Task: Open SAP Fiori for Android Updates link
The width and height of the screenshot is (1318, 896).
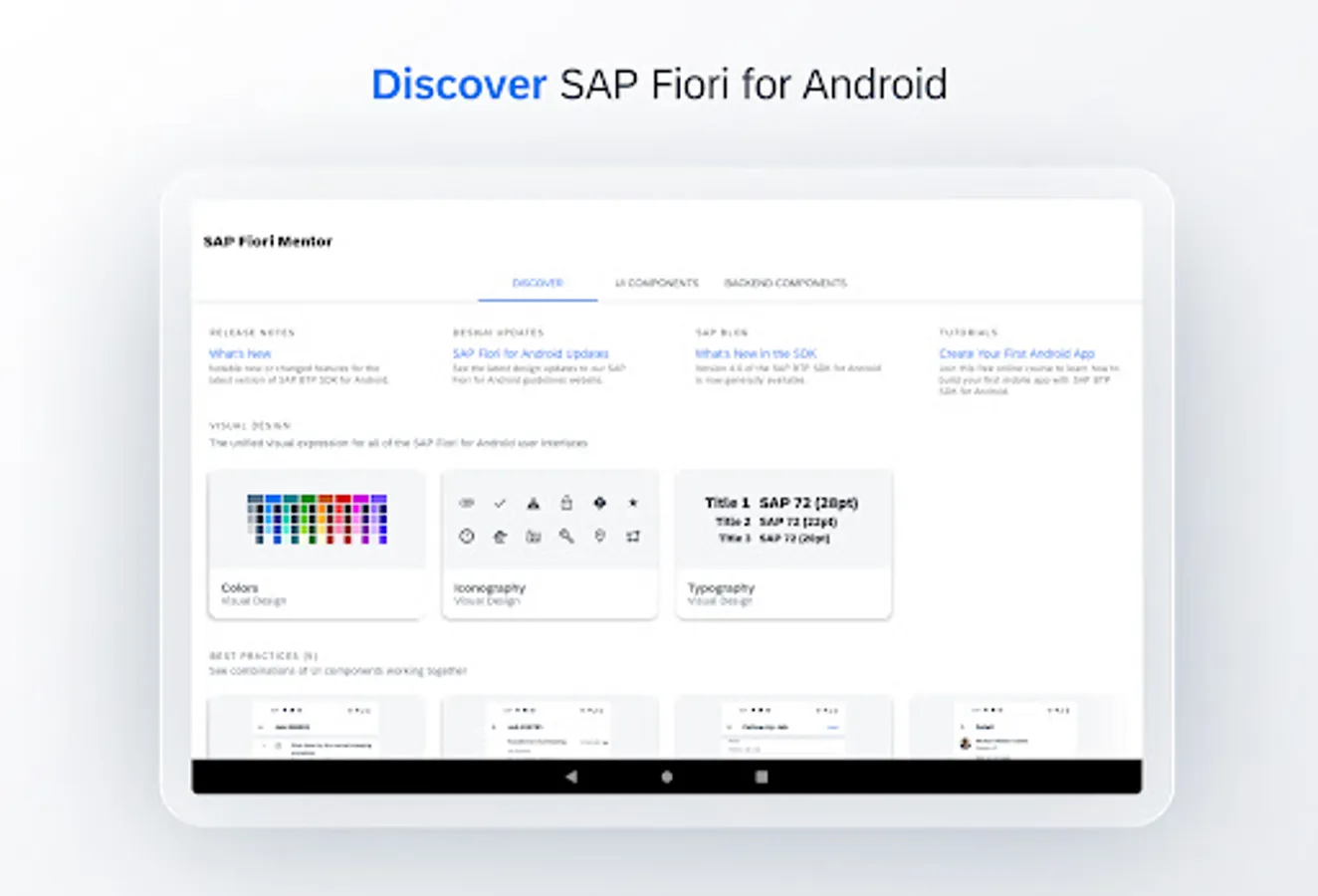Action: coord(531,353)
